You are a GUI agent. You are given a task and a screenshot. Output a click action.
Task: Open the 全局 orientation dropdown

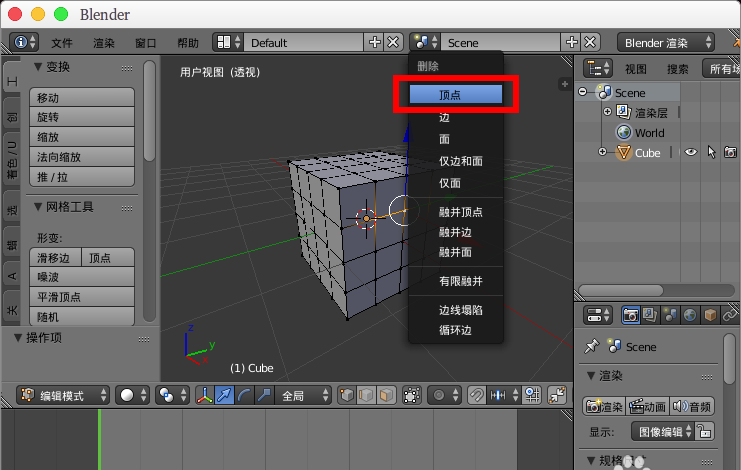pos(302,395)
